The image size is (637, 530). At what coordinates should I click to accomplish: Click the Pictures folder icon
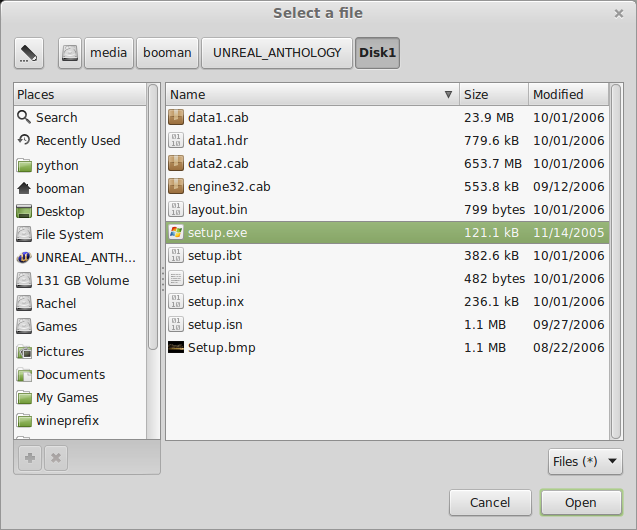(24, 351)
